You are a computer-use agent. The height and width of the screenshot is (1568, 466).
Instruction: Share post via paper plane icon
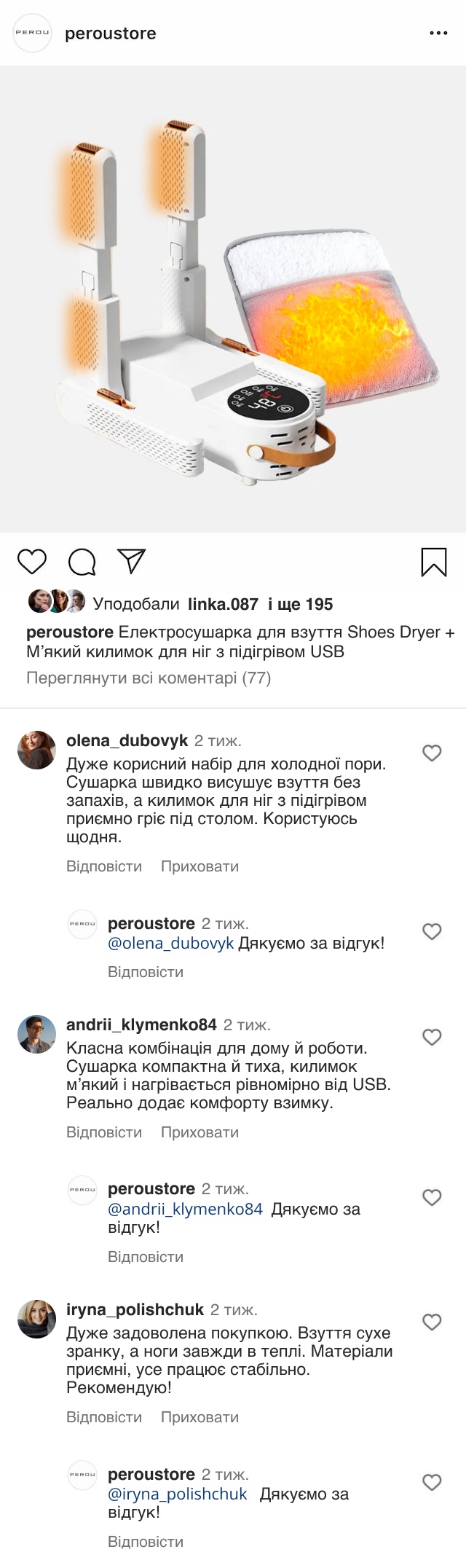click(x=132, y=561)
